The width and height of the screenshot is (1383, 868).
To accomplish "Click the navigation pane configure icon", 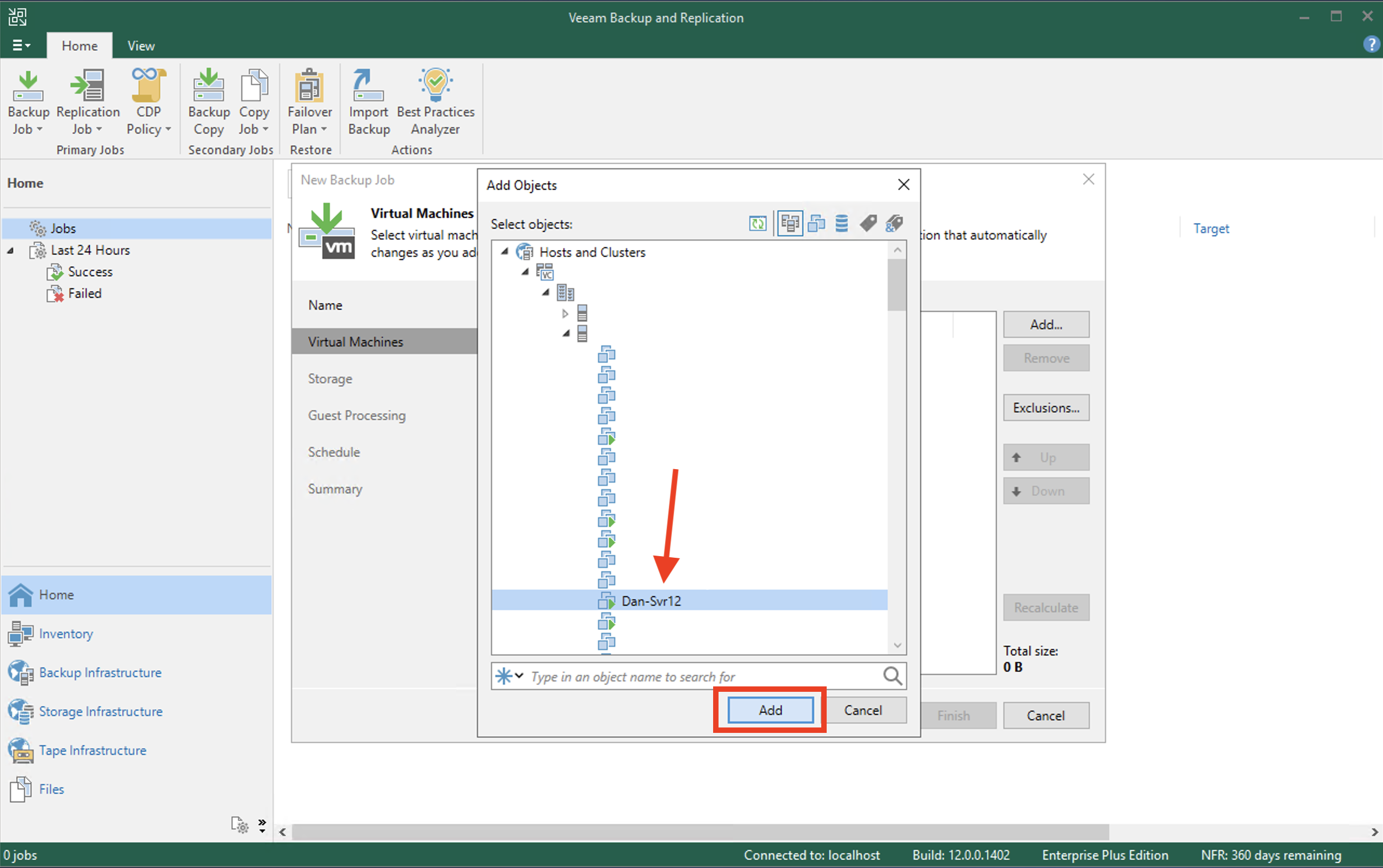I will tap(240, 825).
